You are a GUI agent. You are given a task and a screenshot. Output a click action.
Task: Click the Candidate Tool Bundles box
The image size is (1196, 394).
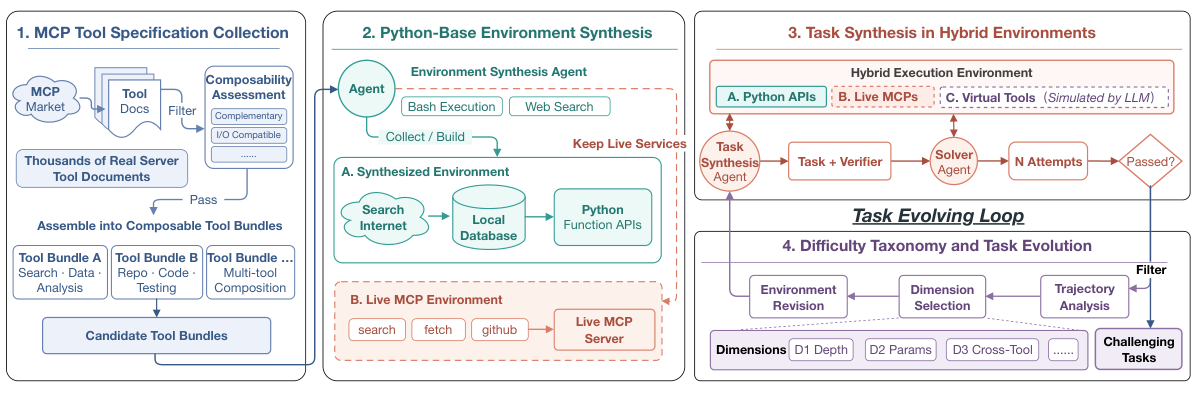[156, 335]
